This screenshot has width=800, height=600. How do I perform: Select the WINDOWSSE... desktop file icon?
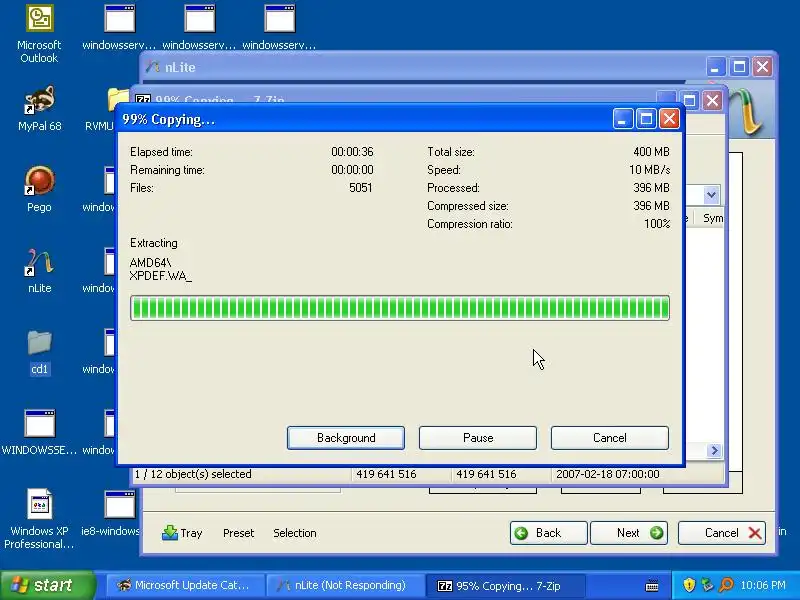(39, 433)
